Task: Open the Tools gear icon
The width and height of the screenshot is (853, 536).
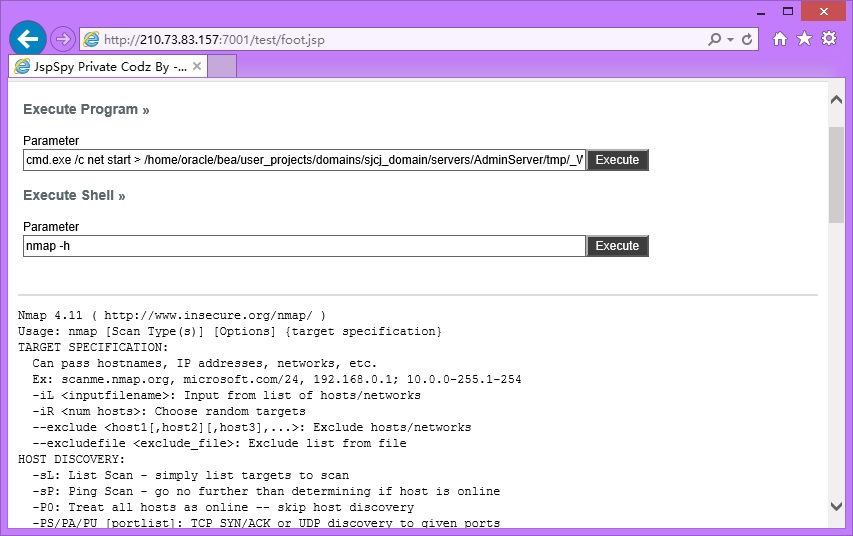Action: point(829,39)
